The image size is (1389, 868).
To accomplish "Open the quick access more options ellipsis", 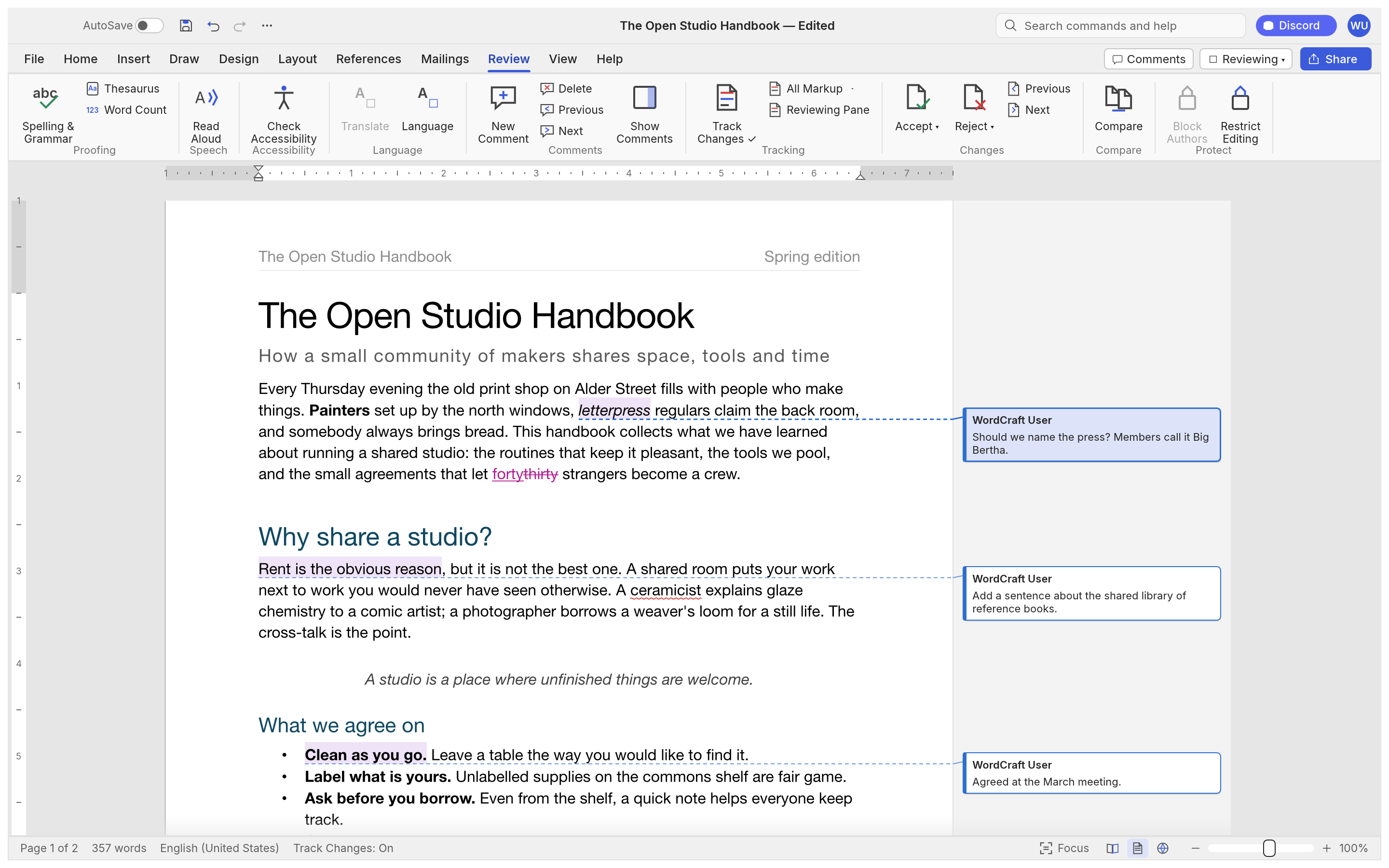I will pos(267,25).
